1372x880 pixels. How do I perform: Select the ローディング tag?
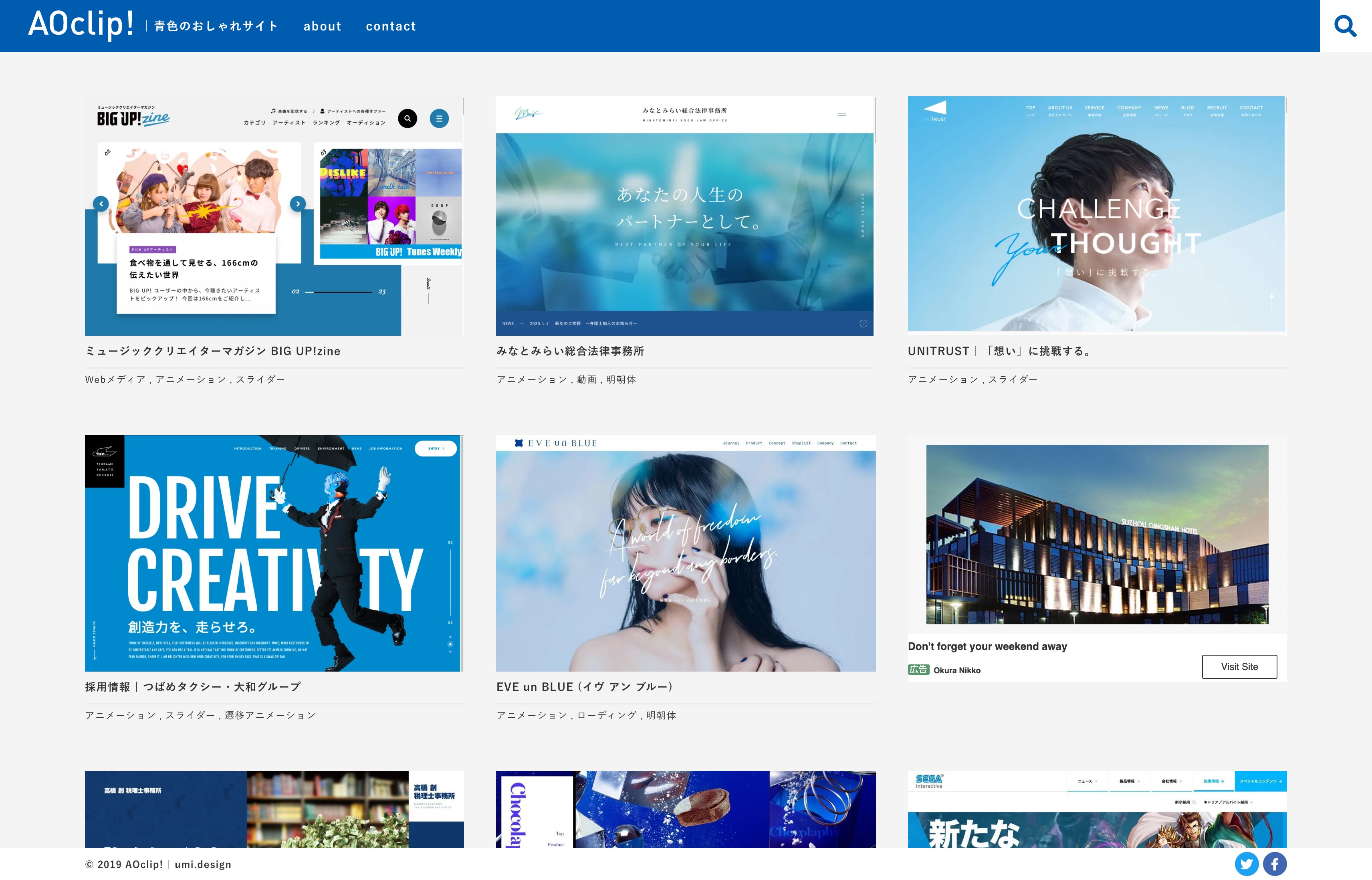click(x=606, y=715)
